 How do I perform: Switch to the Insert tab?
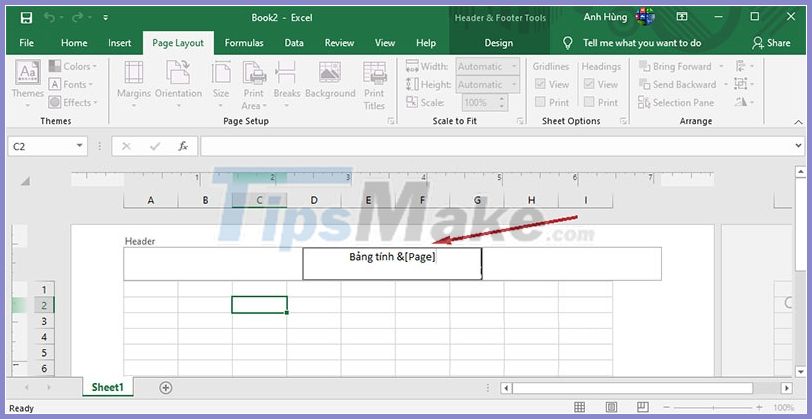point(120,43)
